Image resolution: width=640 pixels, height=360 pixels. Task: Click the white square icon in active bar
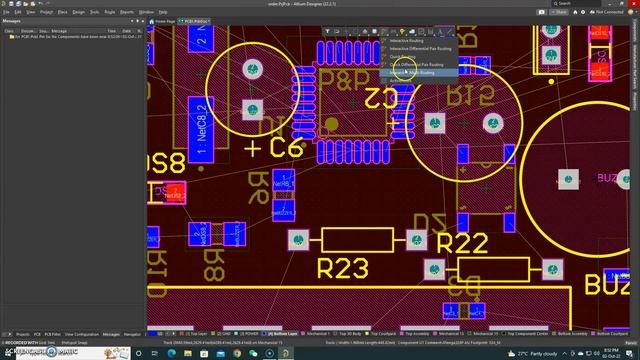pos(374,31)
